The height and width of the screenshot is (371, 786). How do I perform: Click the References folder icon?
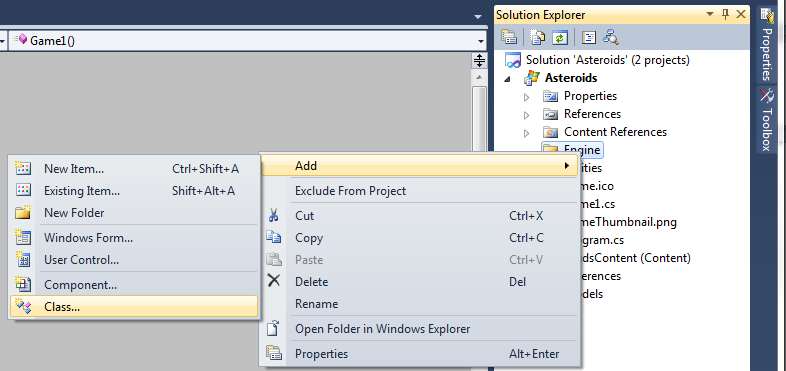pos(550,114)
